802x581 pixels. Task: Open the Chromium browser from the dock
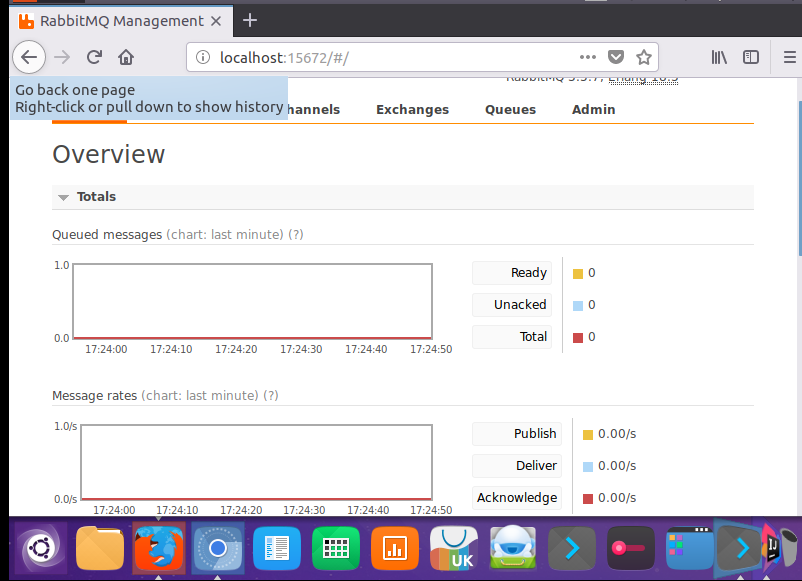pos(218,548)
